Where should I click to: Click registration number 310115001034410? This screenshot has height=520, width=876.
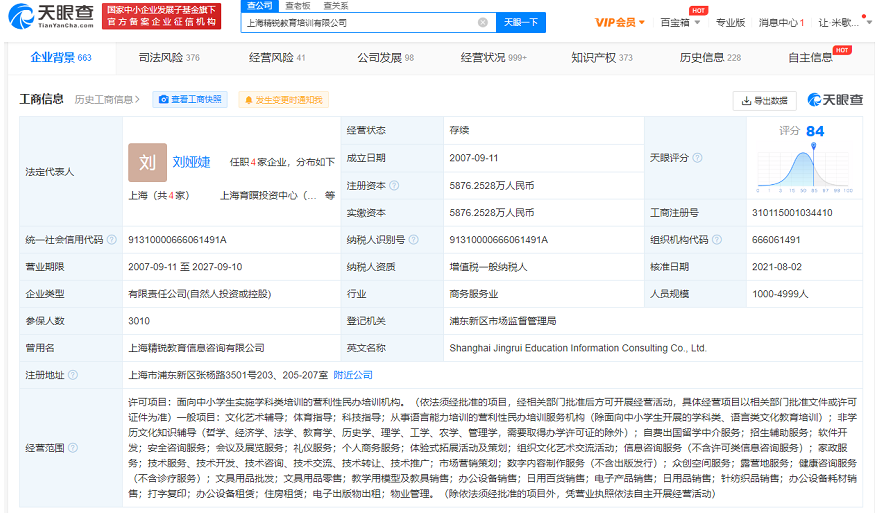792,213
